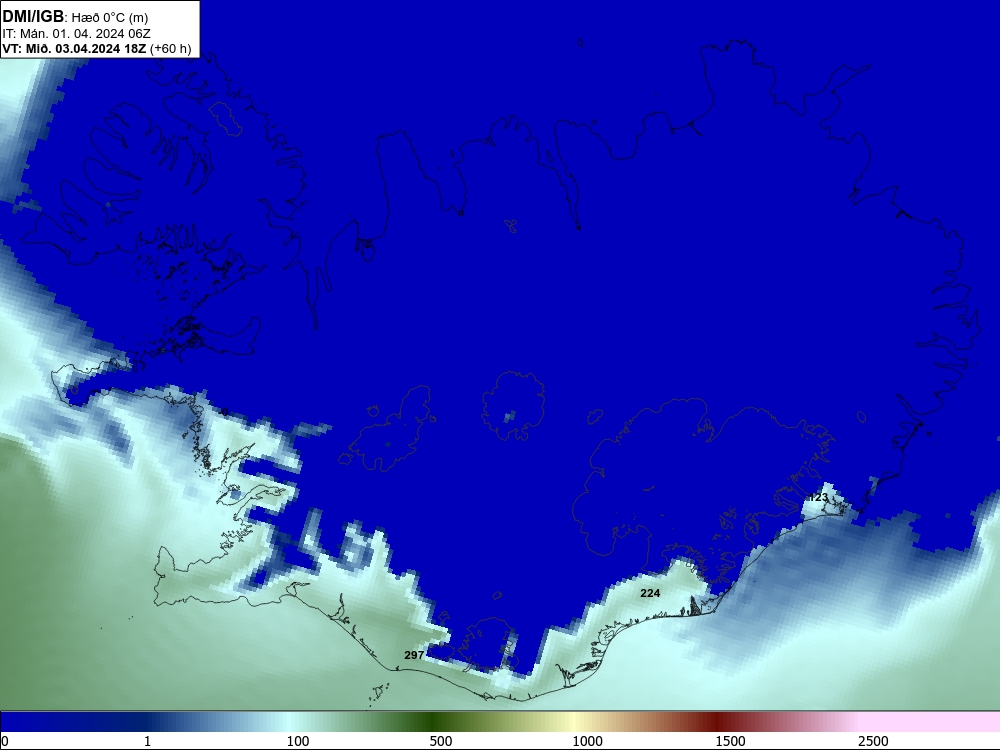Viewport: 1000px width, 750px height.
Task: Click the pale yellow section of the color bar
Action: coord(574,722)
